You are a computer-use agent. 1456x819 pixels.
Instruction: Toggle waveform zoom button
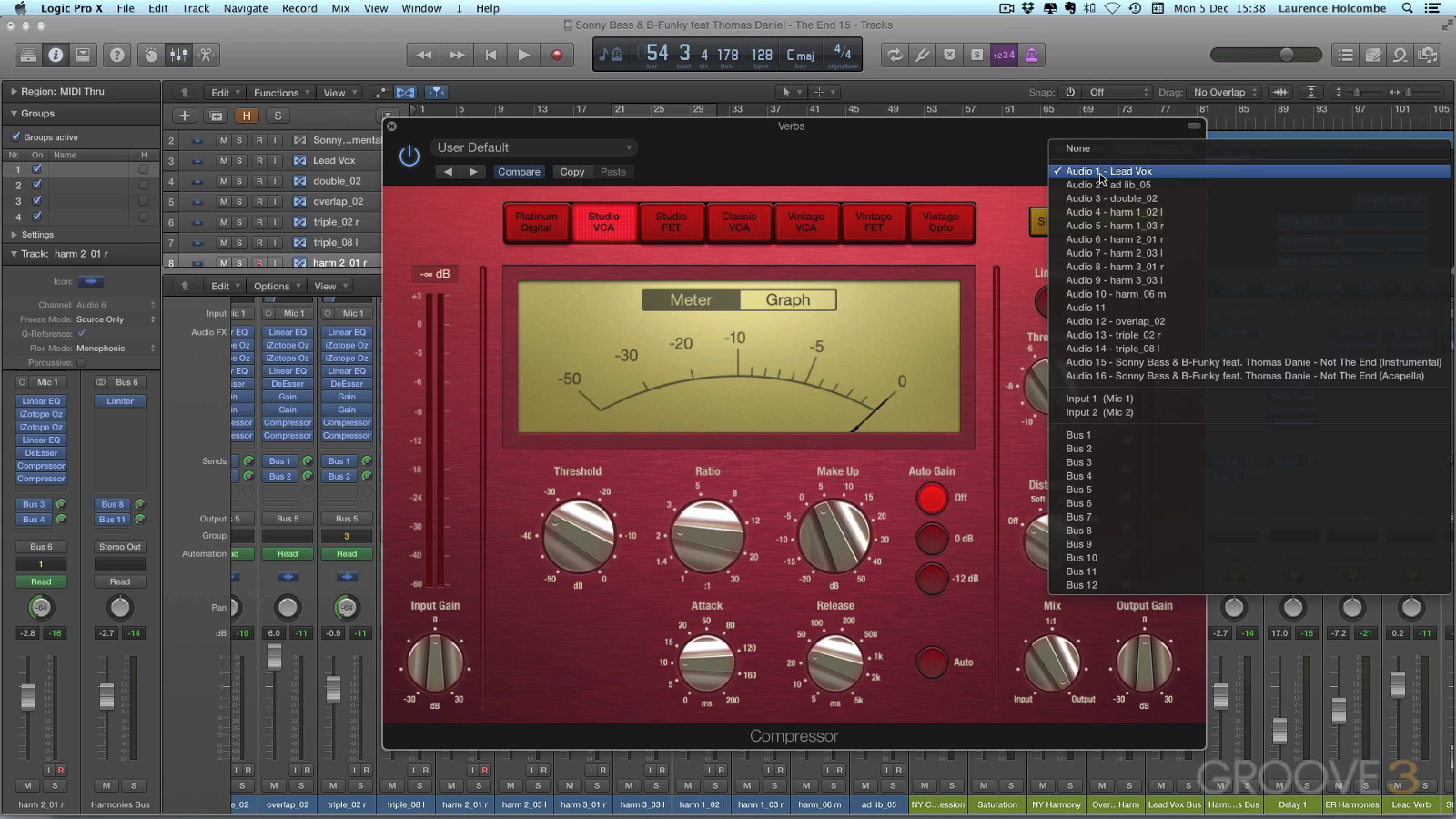[x=1280, y=92]
